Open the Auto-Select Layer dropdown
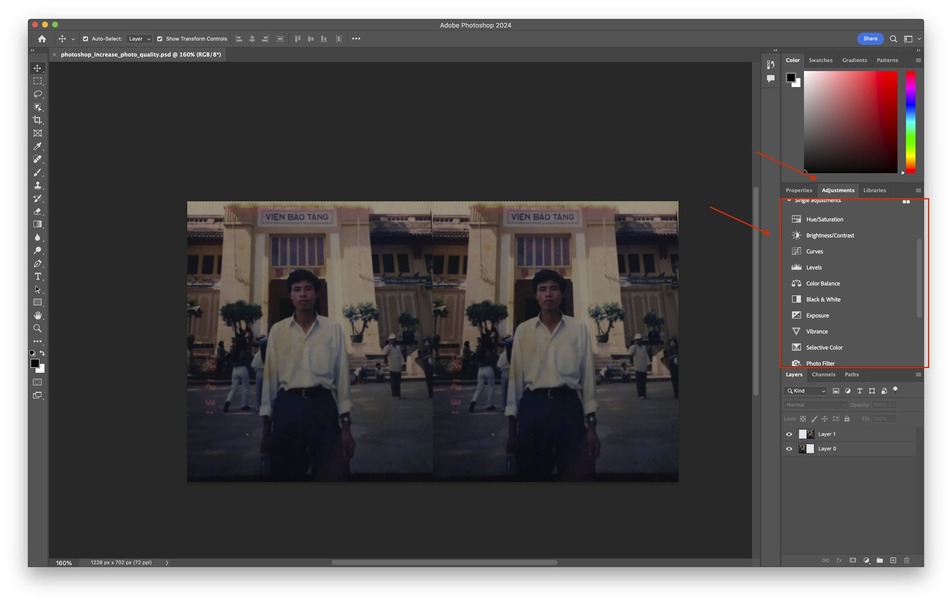The image size is (952, 604). pos(139,39)
